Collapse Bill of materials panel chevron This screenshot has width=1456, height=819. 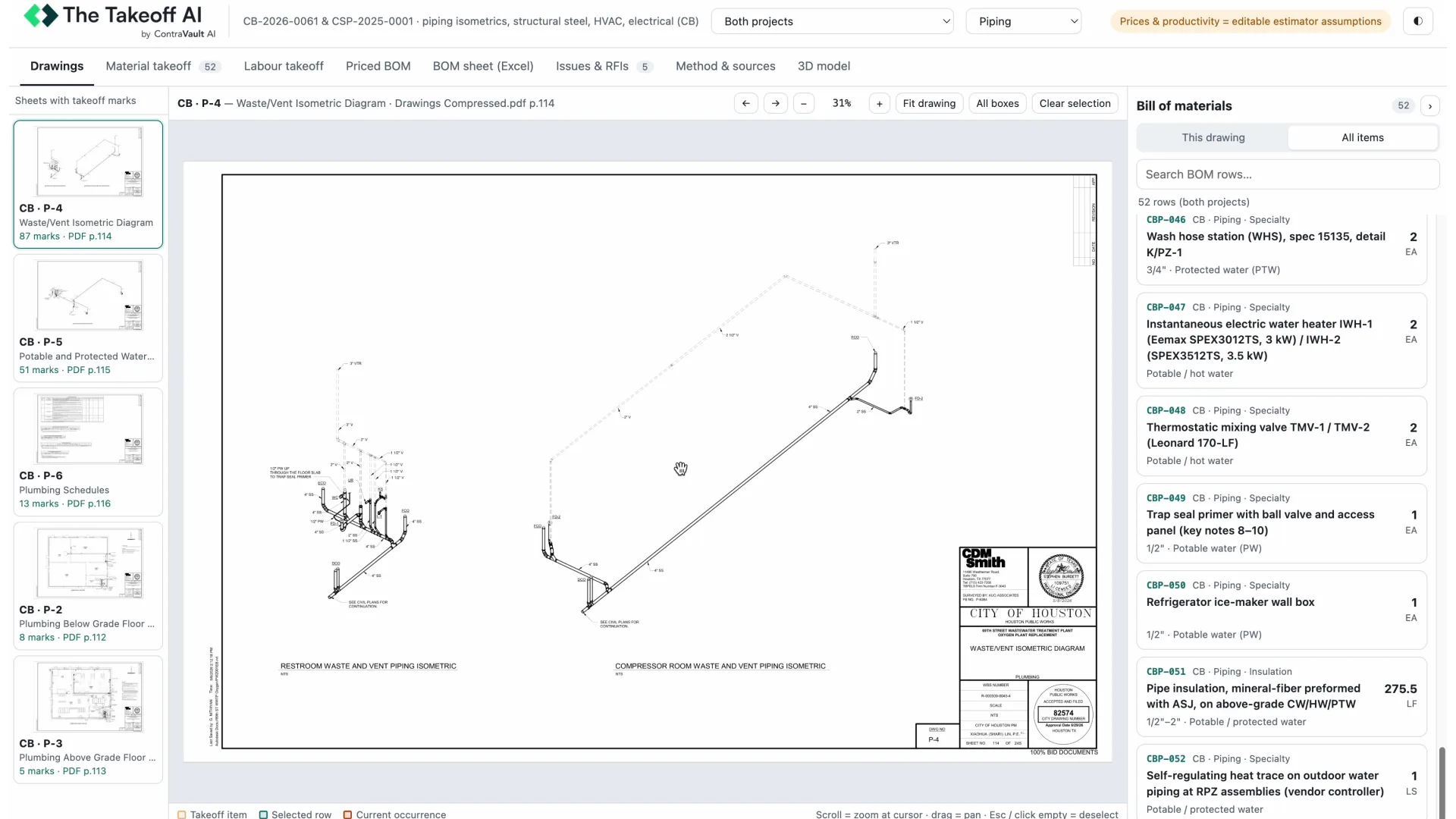1430,106
